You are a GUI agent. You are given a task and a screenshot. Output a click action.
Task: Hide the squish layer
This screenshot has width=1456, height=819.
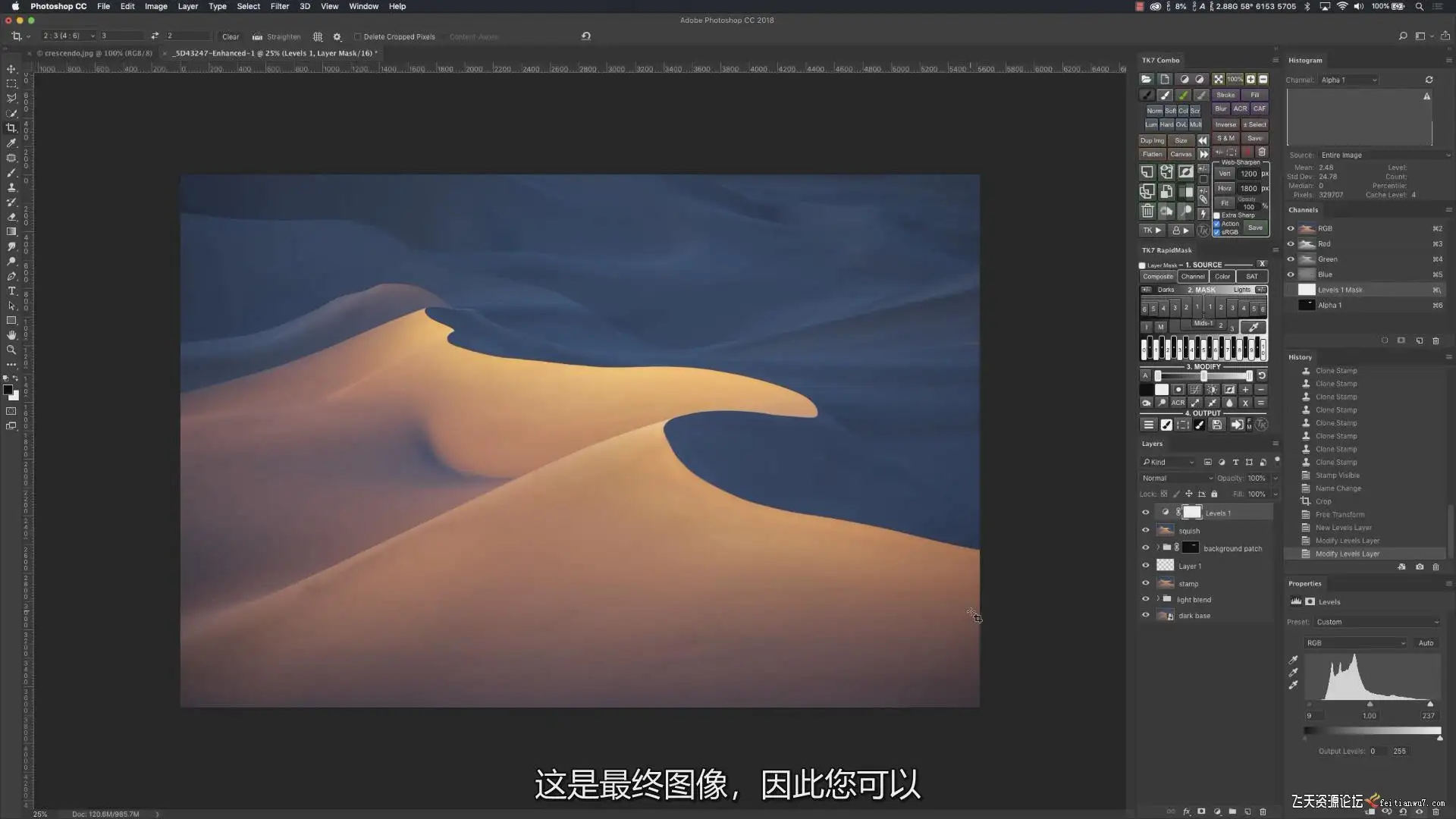1146,530
